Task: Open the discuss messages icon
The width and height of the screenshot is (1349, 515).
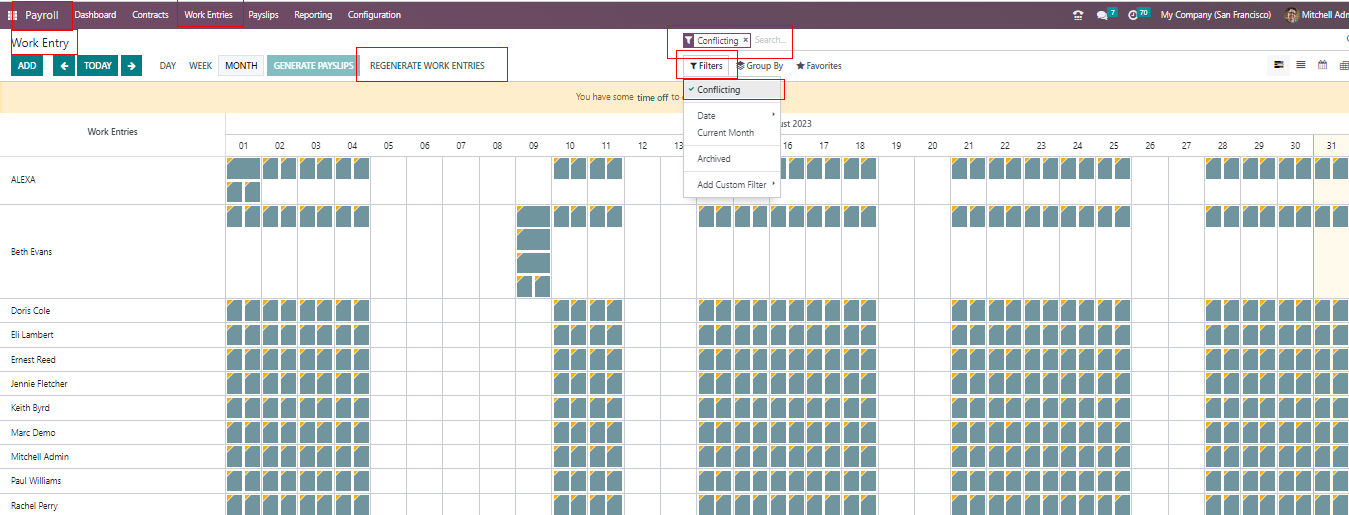Action: [x=1102, y=15]
